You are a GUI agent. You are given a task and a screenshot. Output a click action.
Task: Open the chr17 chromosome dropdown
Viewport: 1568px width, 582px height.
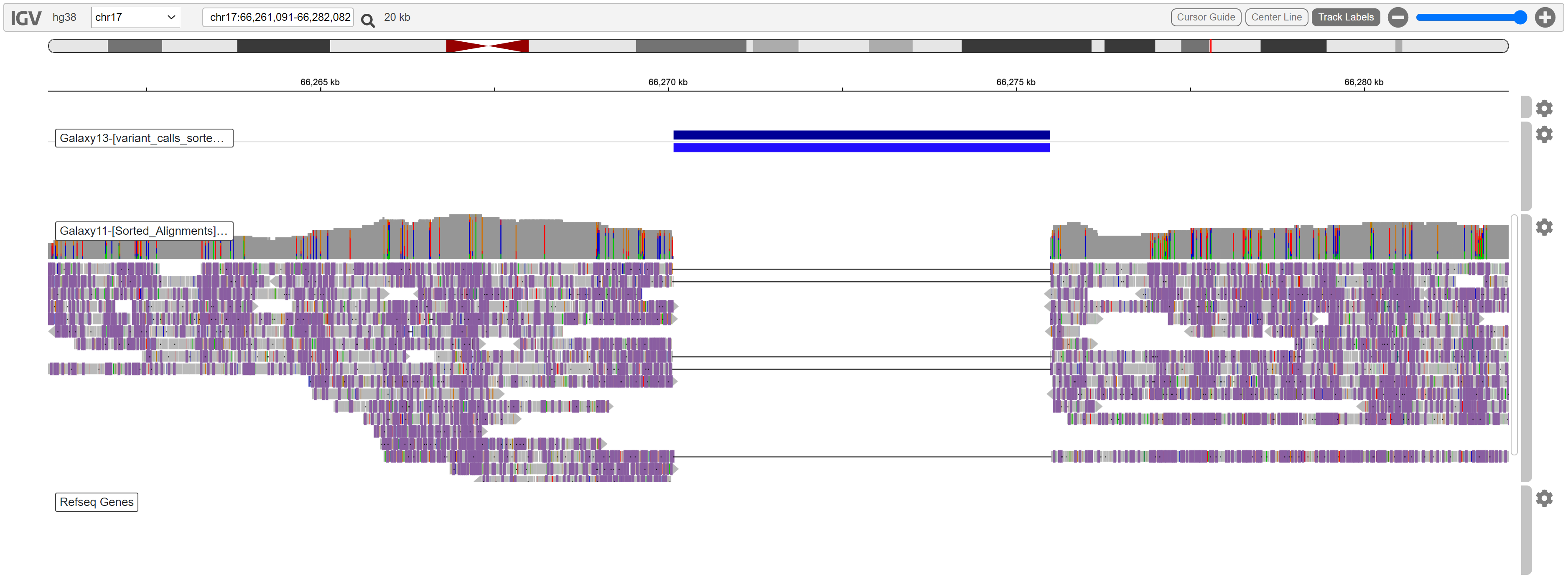[135, 17]
